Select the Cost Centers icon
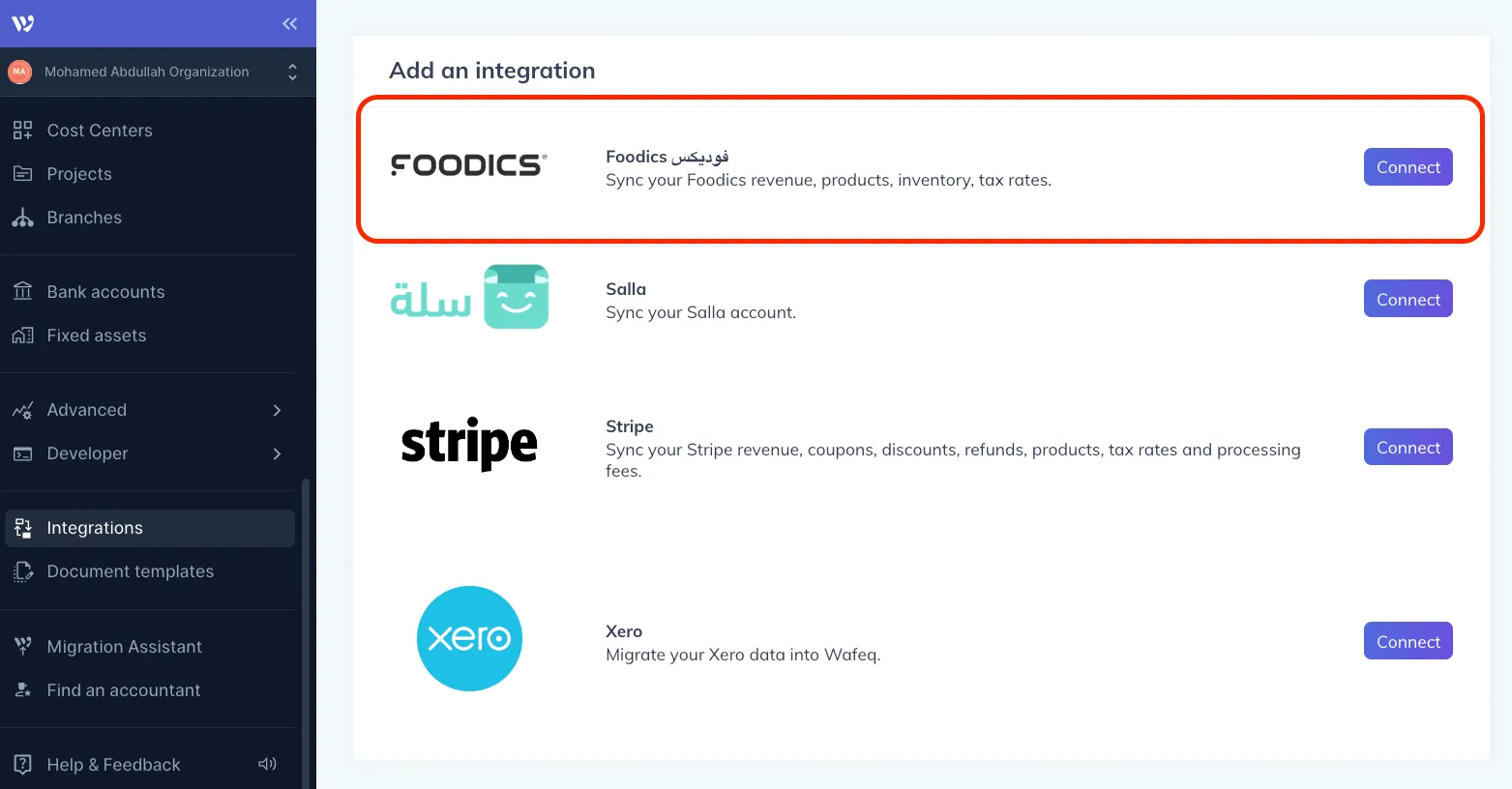The height and width of the screenshot is (789, 1512). [23, 129]
